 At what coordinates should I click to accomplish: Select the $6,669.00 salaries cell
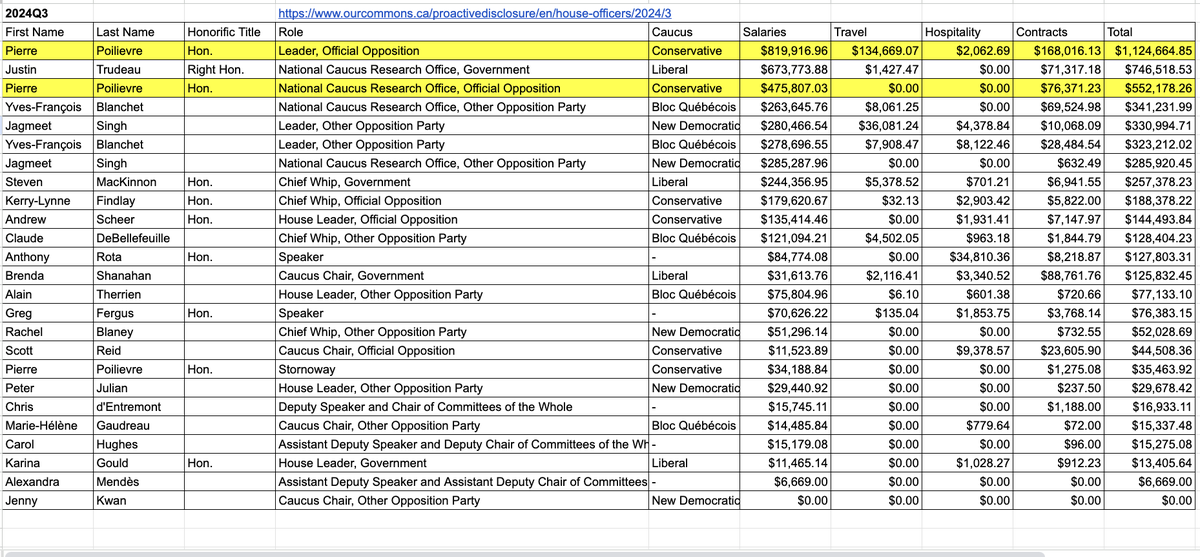click(x=785, y=482)
